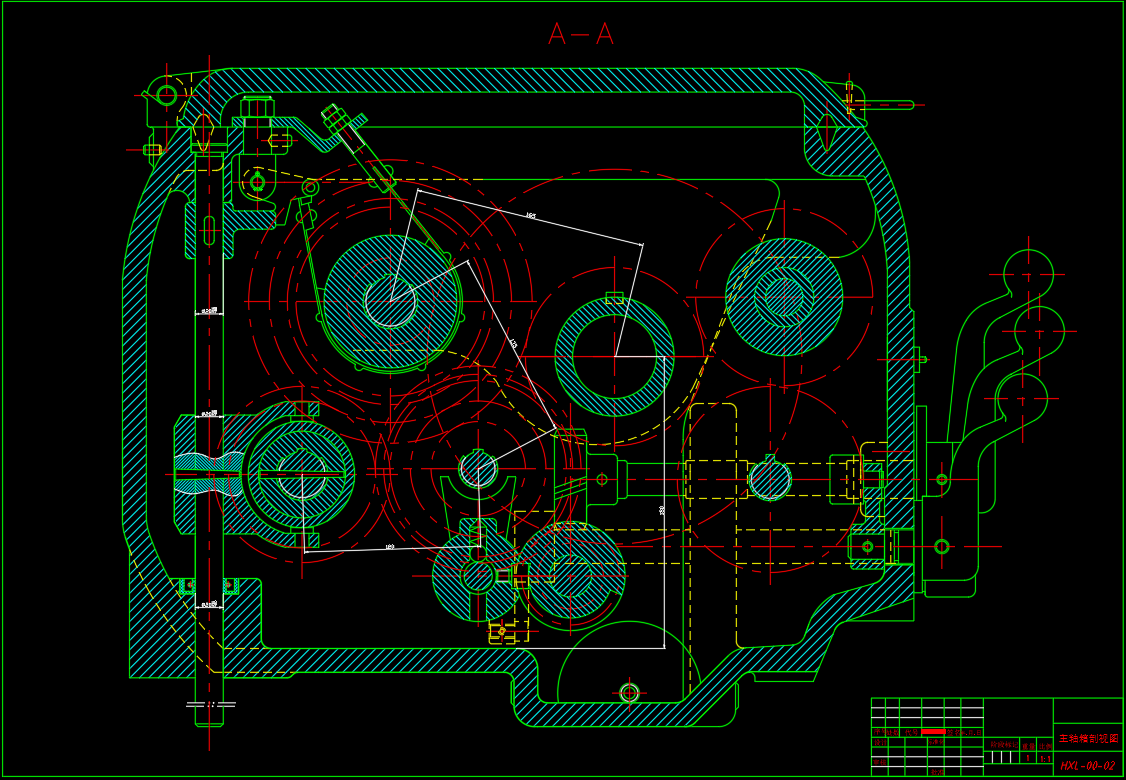This screenshot has height=780, width=1126.
Task: Select the 比例 header cell
Action: click(1045, 747)
